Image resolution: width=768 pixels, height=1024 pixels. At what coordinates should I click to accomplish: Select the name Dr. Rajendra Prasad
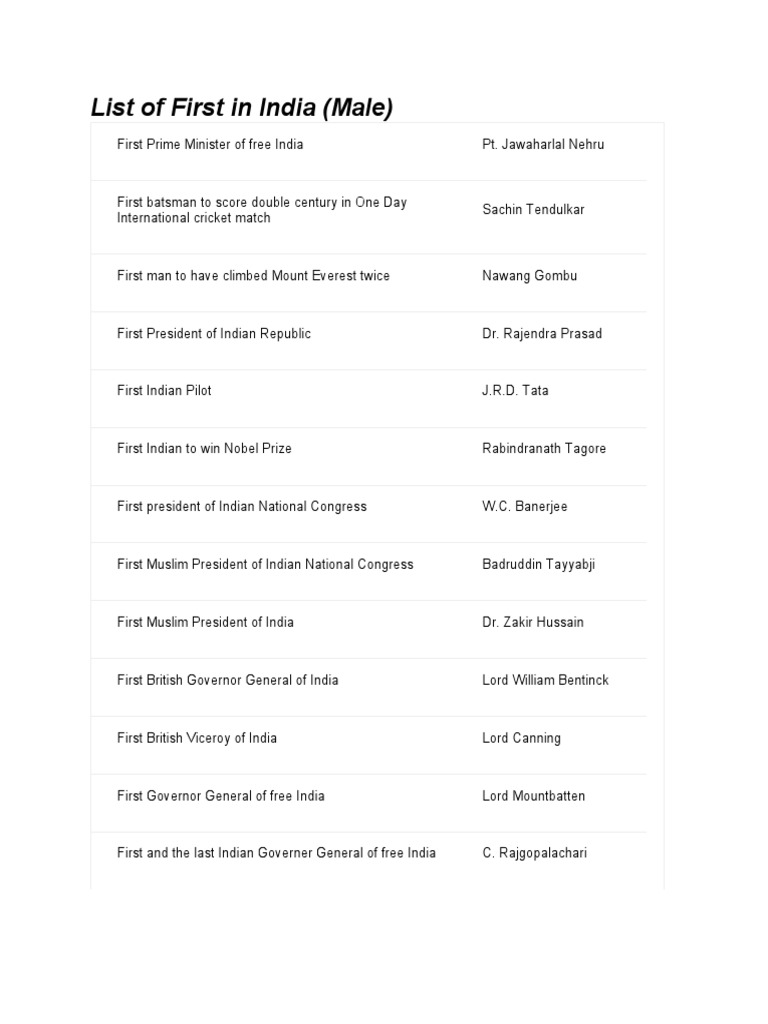tap(542, 334)
